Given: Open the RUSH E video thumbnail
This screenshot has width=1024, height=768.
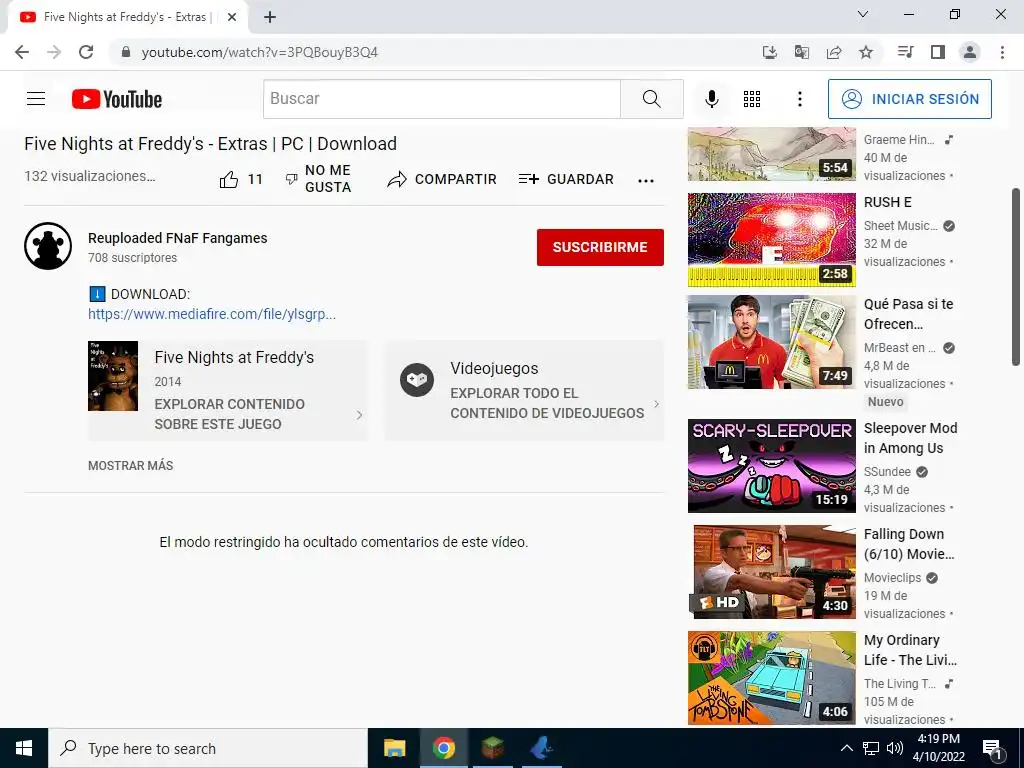Looking at the screenshot, I should (x=771, y=240).
